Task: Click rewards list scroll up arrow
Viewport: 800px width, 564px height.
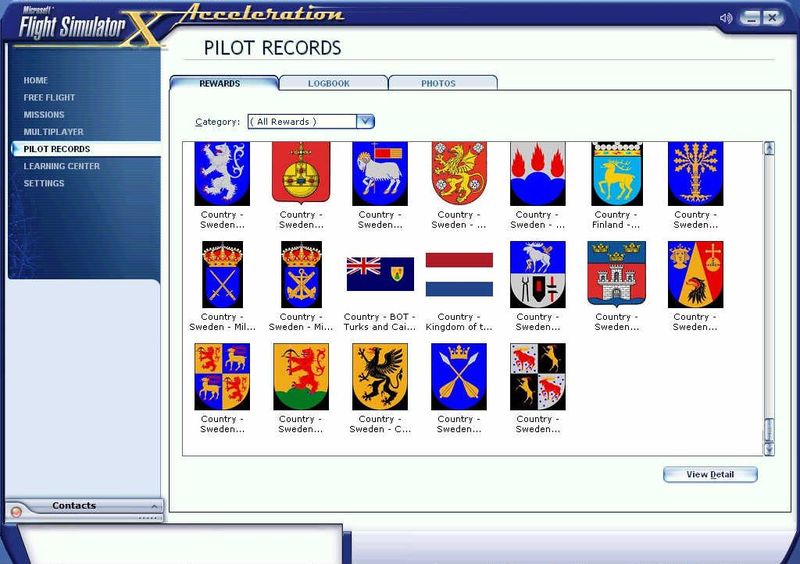Action: pos(768,148)
